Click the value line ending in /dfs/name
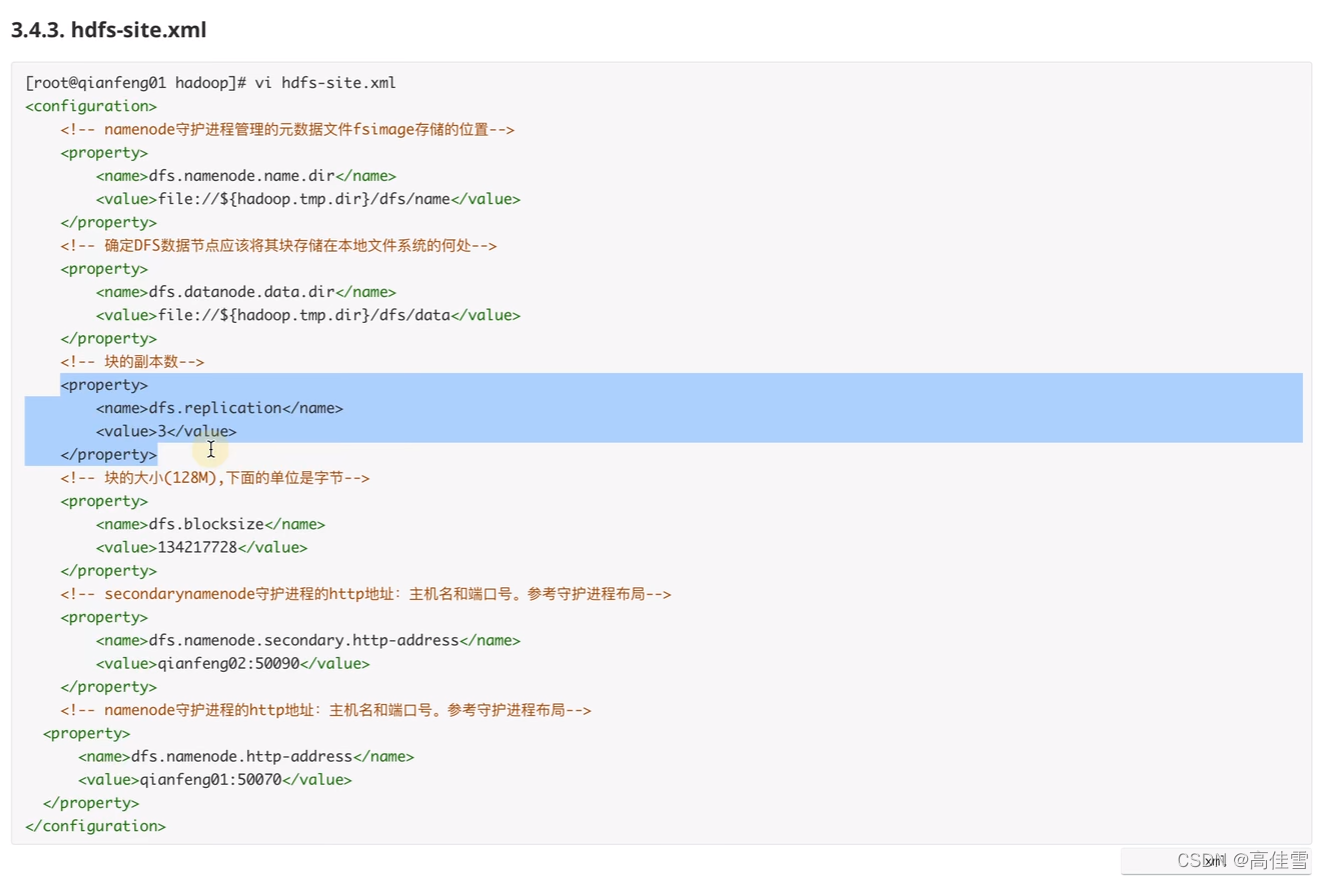 click(x=308, y=199)
